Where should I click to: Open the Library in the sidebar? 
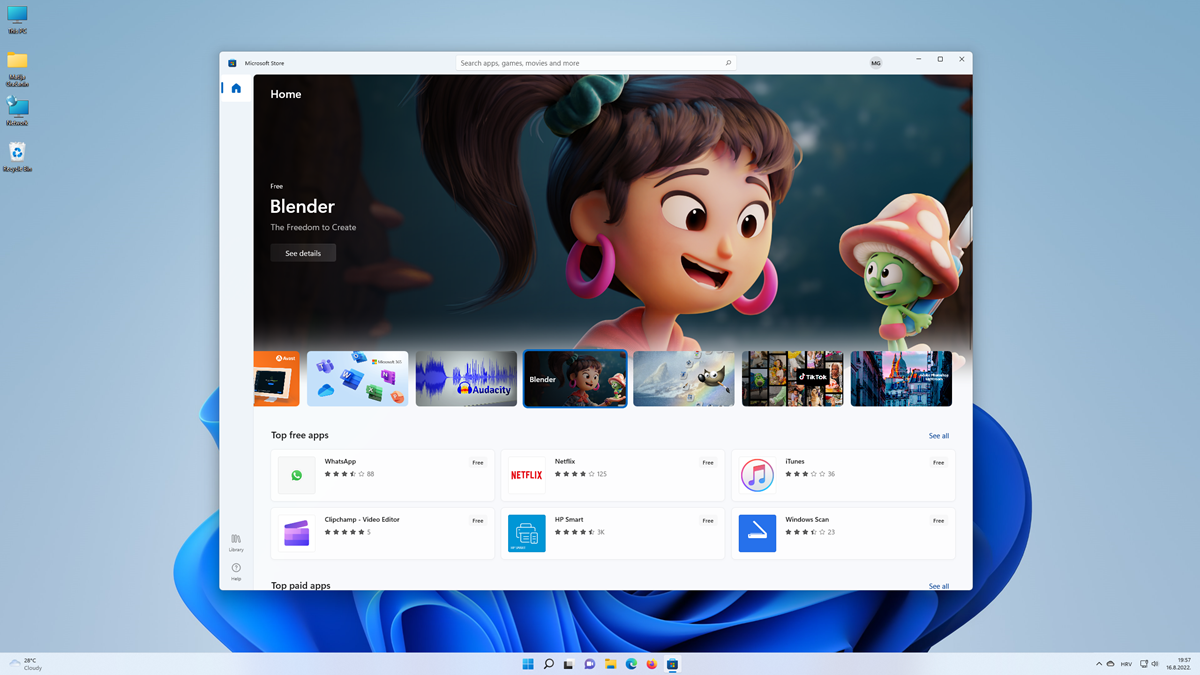pos(236,542)
